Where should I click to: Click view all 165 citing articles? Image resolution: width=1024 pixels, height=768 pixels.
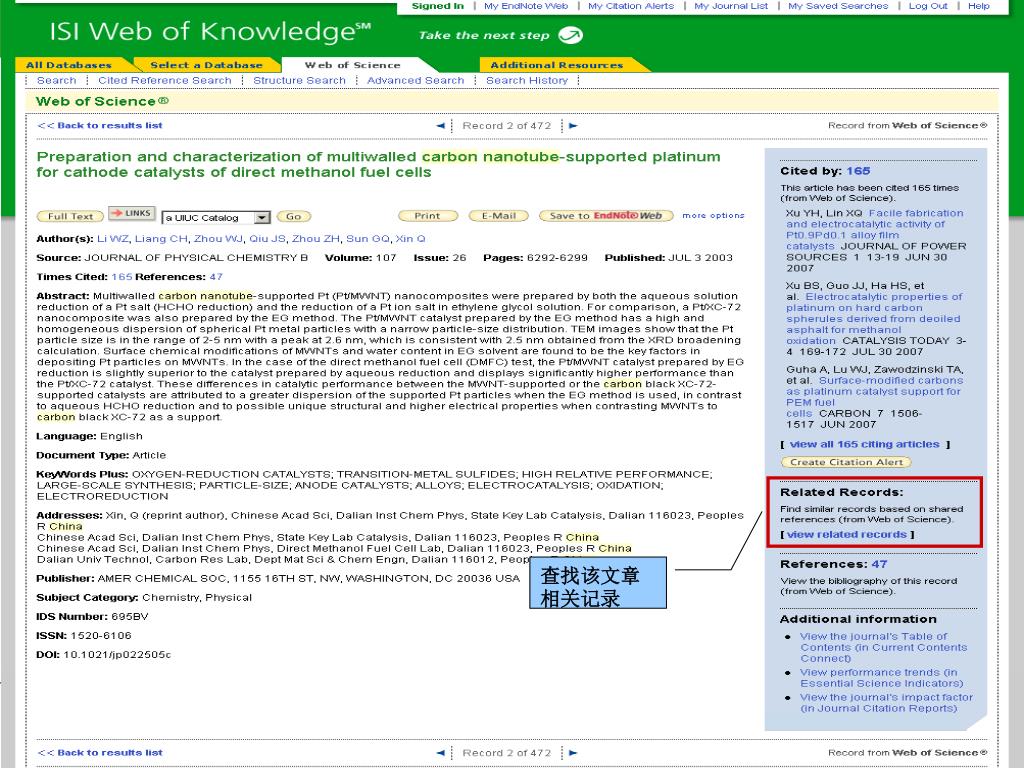(x=865, y=444)
